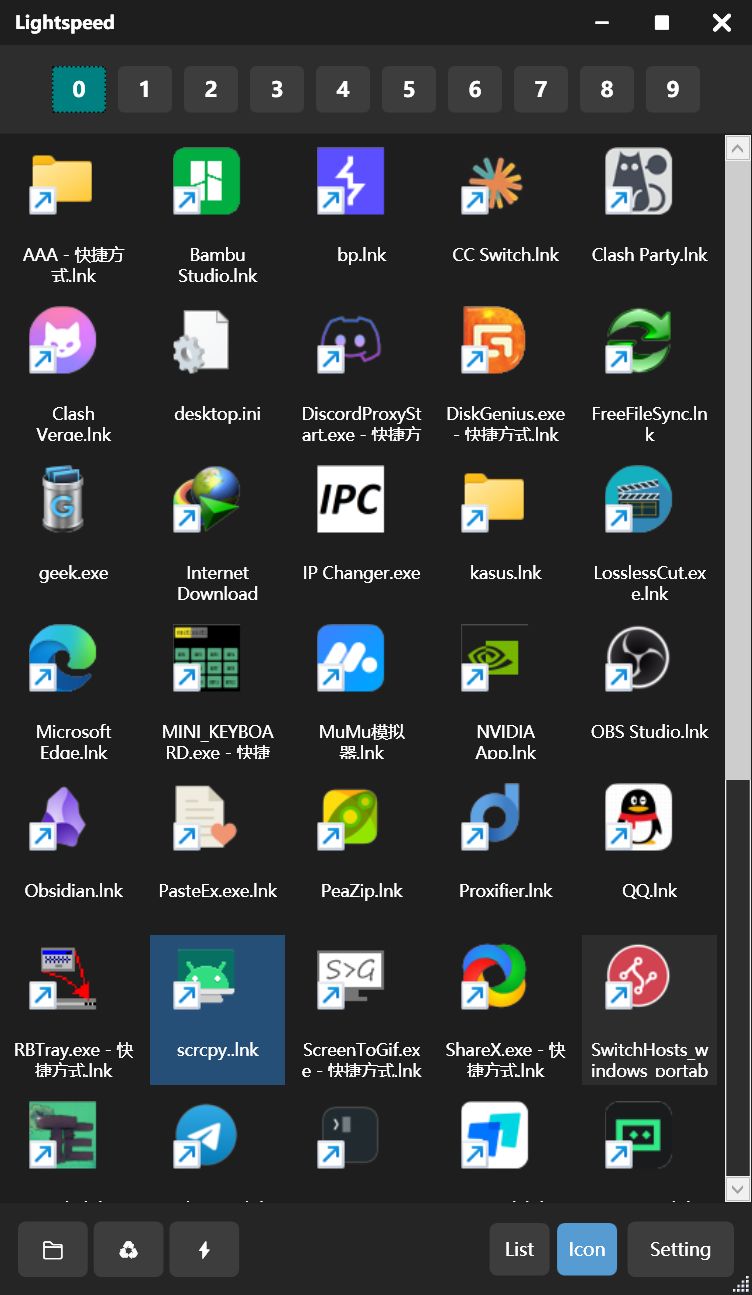
Task: Launch LosslessCut shortcut icon
Action: (x=638, y=500)
